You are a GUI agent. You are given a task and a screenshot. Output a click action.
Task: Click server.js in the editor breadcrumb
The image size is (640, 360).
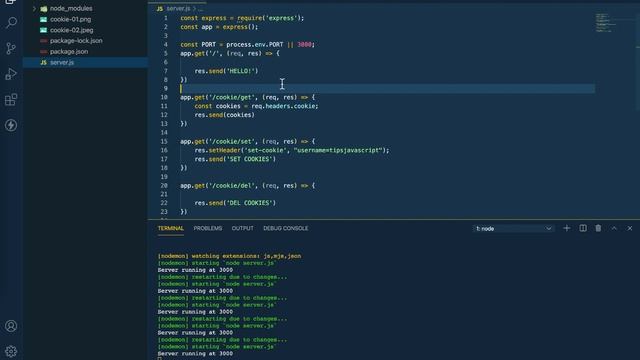coord(178,8)
